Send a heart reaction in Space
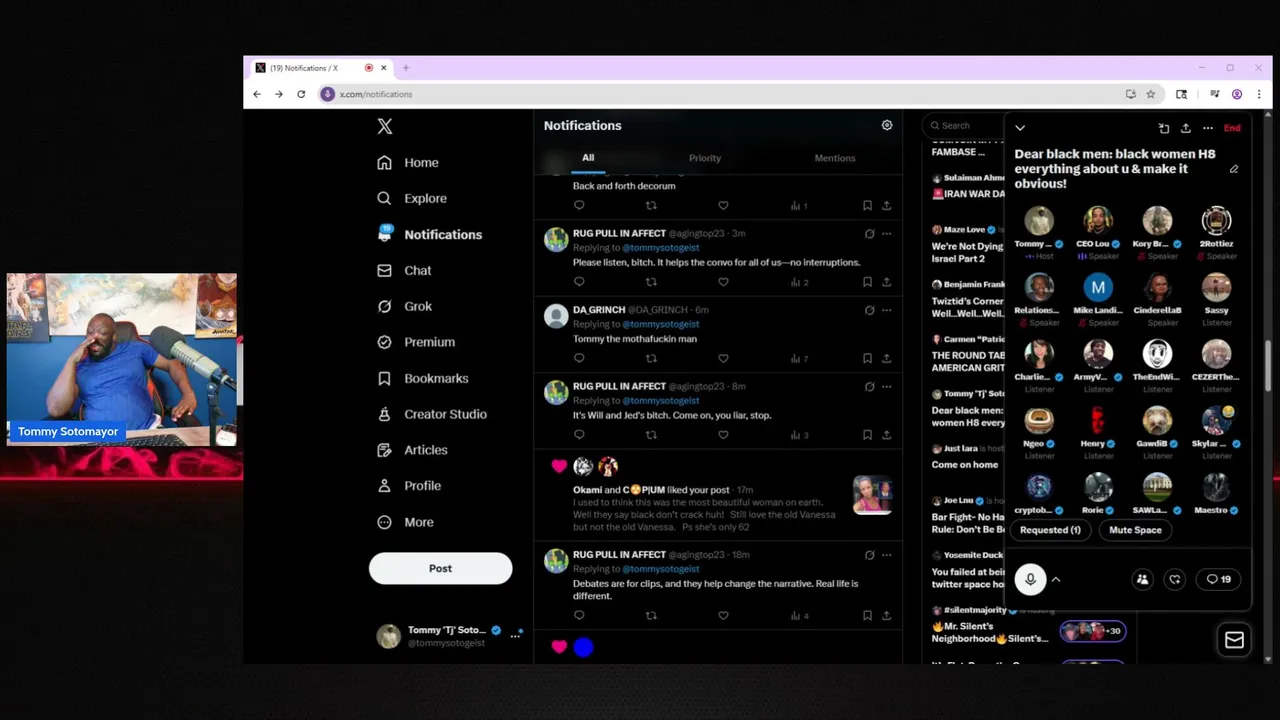1280x720 pixels. pos(1175,579)
